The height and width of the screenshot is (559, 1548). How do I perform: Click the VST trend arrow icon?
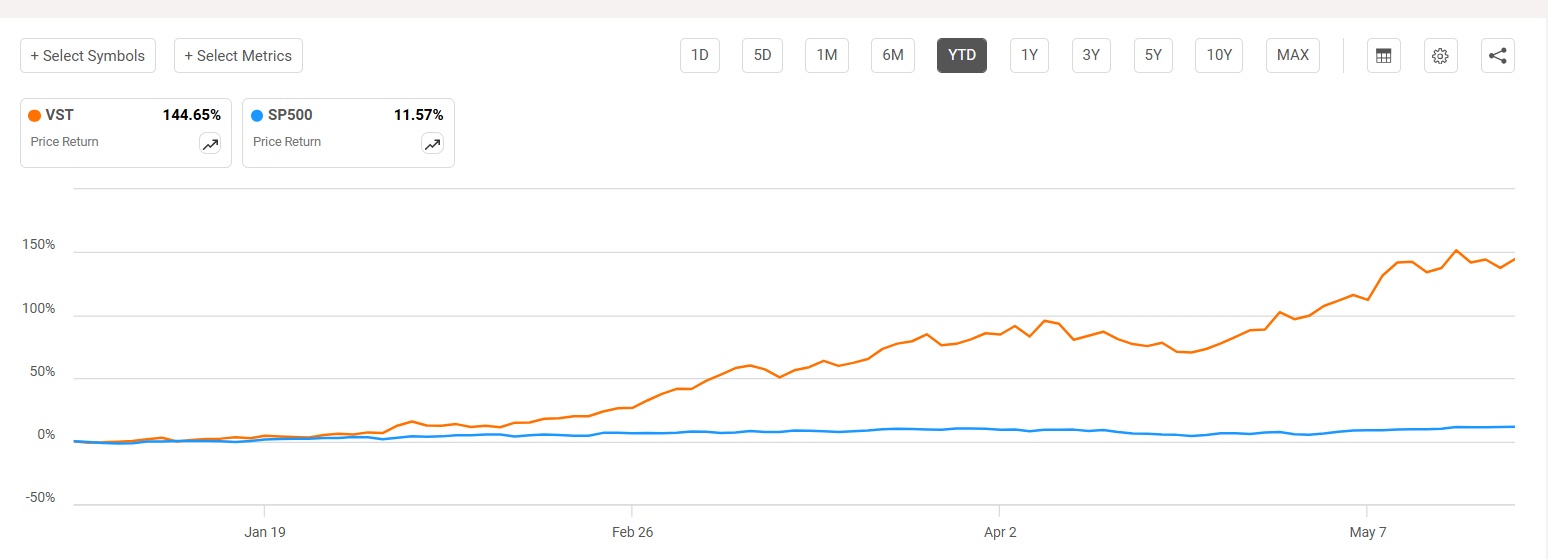tap(210, 144)
